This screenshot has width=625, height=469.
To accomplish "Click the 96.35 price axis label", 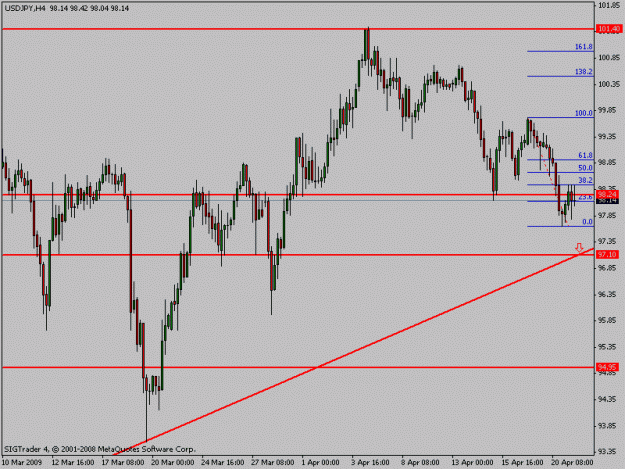I will (x=608, y=294).
